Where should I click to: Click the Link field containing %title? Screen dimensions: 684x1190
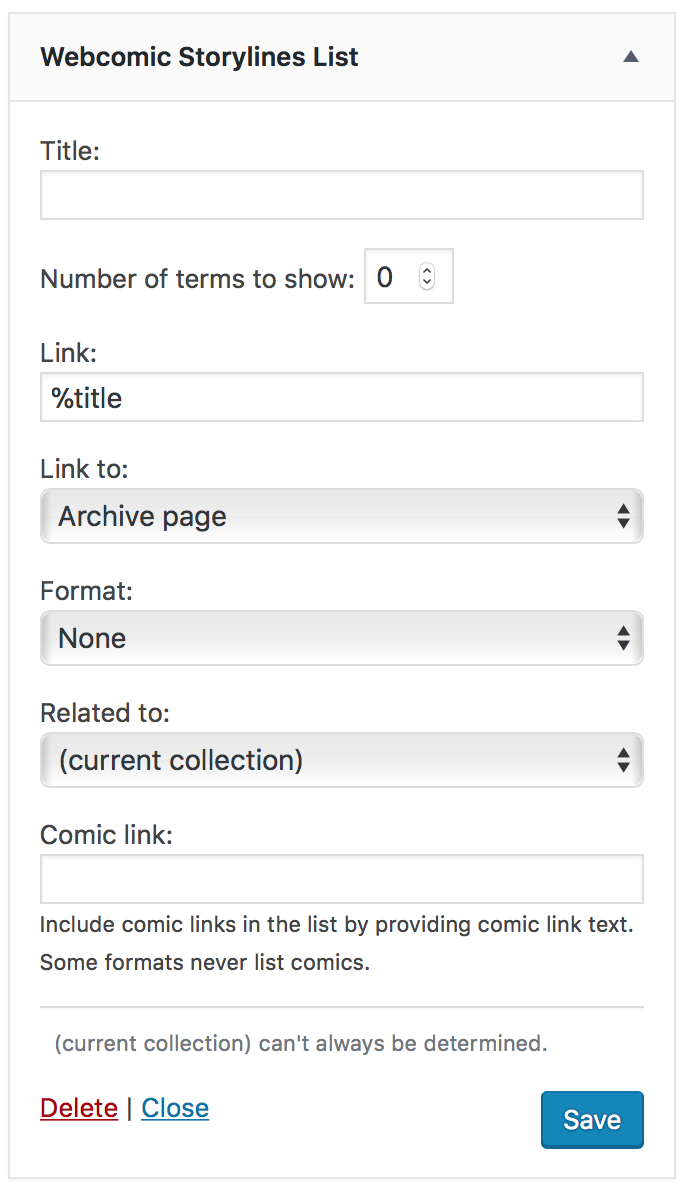coord(341,398)
